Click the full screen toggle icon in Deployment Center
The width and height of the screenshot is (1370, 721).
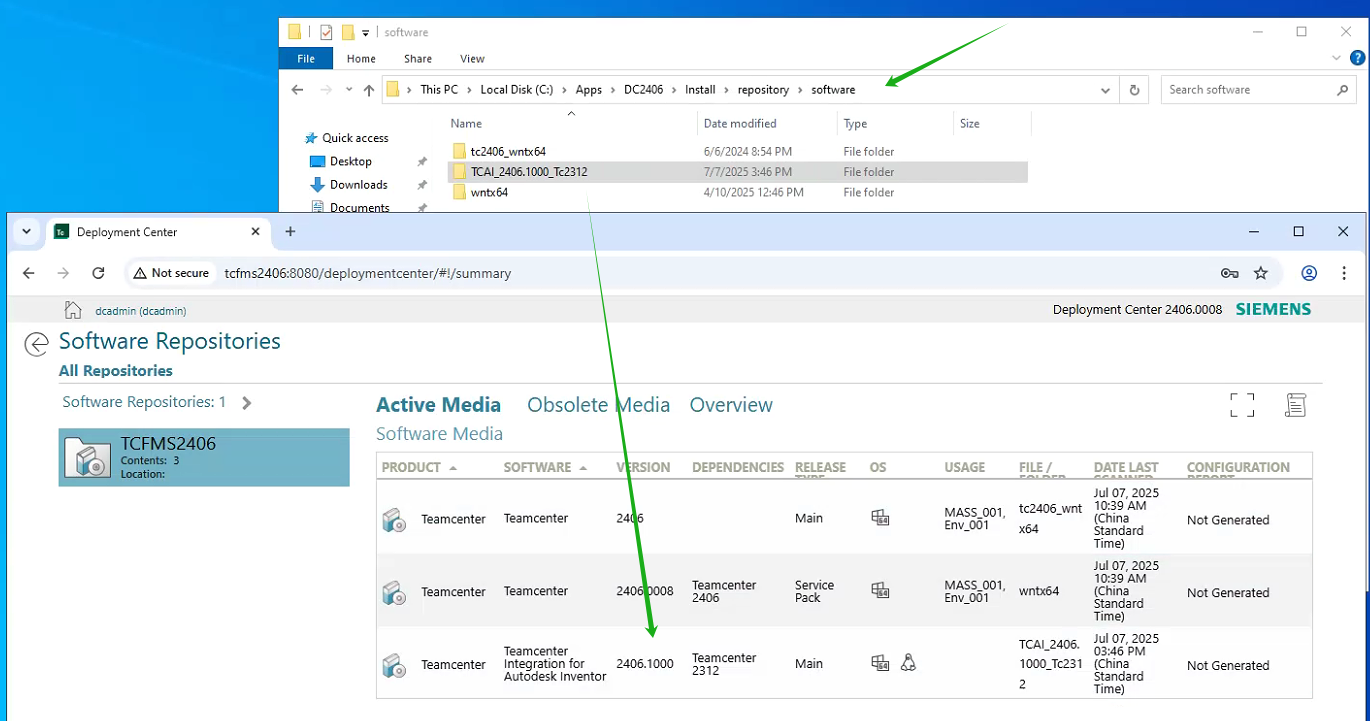click(1242, 405)
